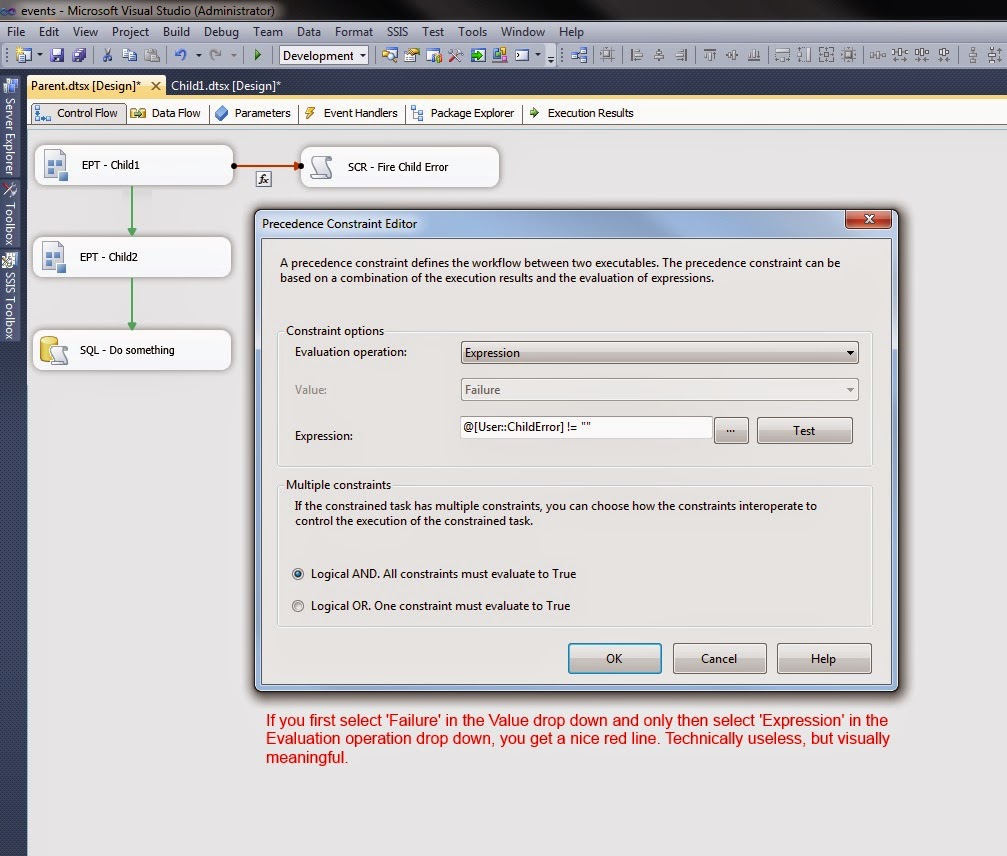The height and width of the screenshot is (856, 1007).
Task: Select the SCR - Fire Child Error task
Action: click(x=399, y=167)
